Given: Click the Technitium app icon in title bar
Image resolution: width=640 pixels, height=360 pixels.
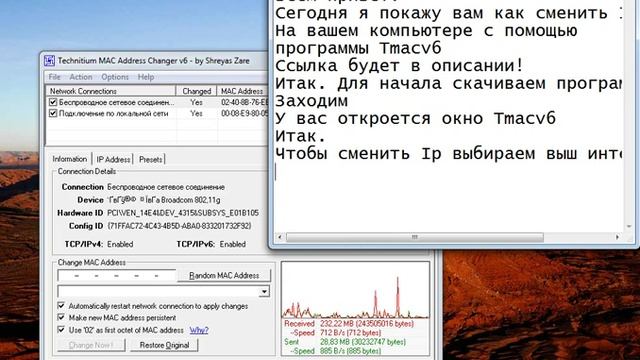Looking at the screenshot, I should pos(49,61).
